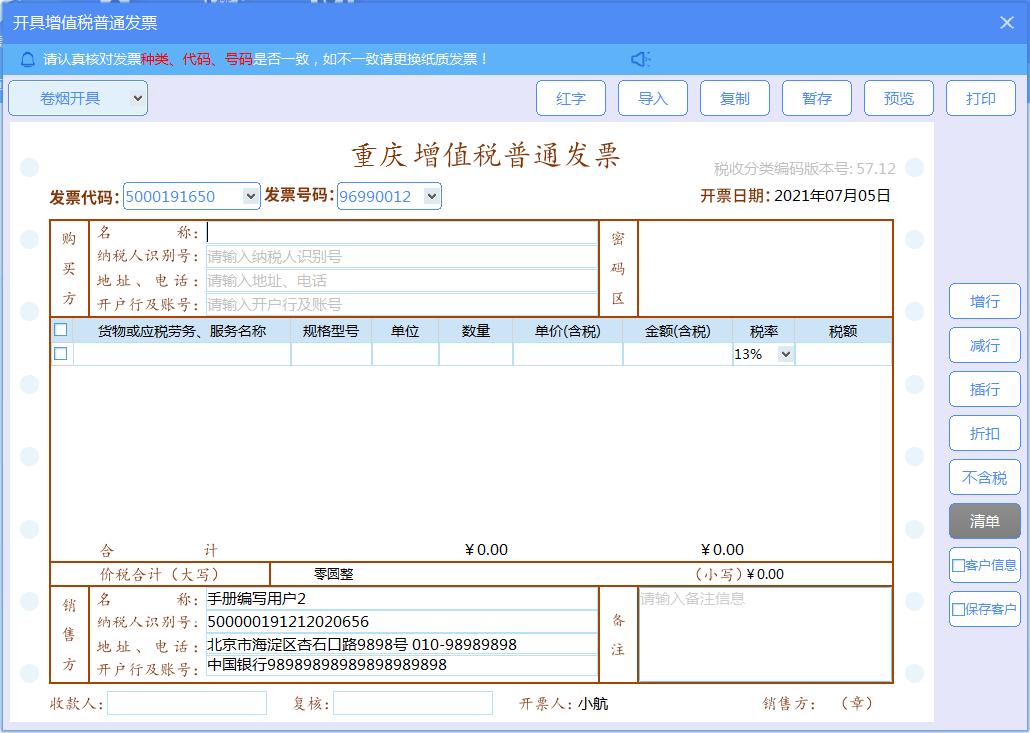Open the 发票号码 dropdown

[x=431, y=196]
